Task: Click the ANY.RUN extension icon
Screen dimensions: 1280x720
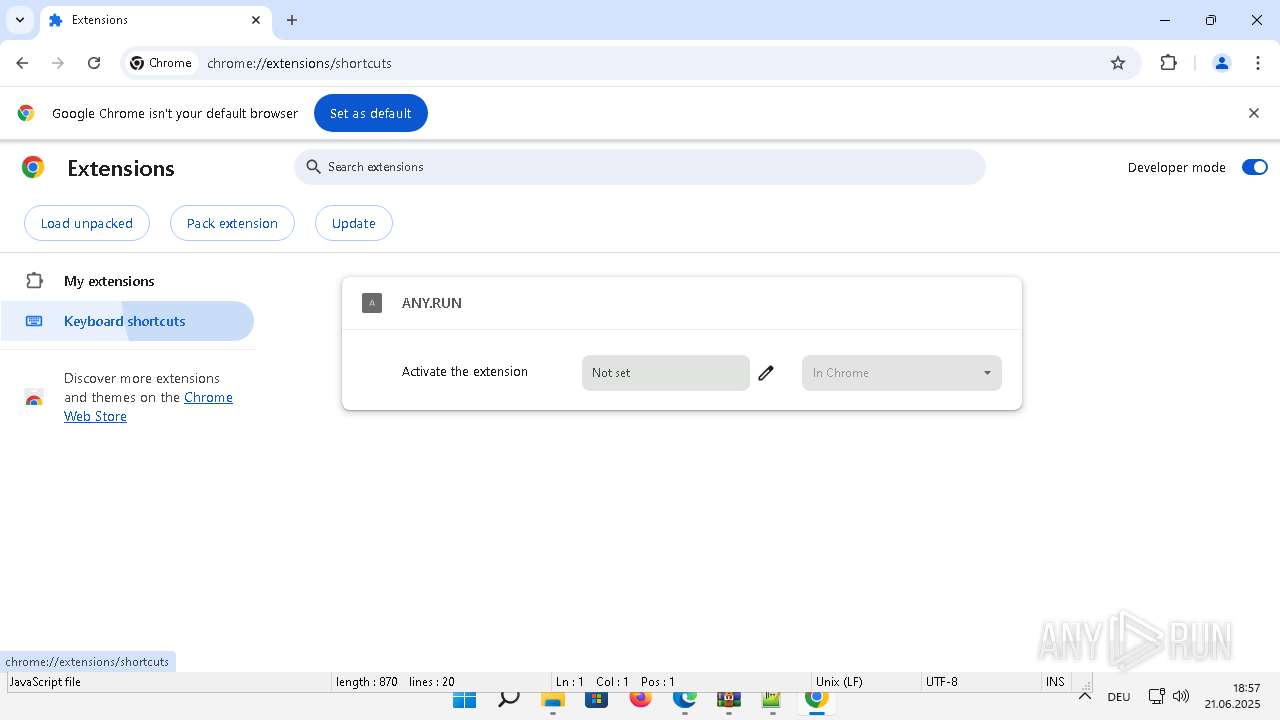Action: tap(372, 303)
